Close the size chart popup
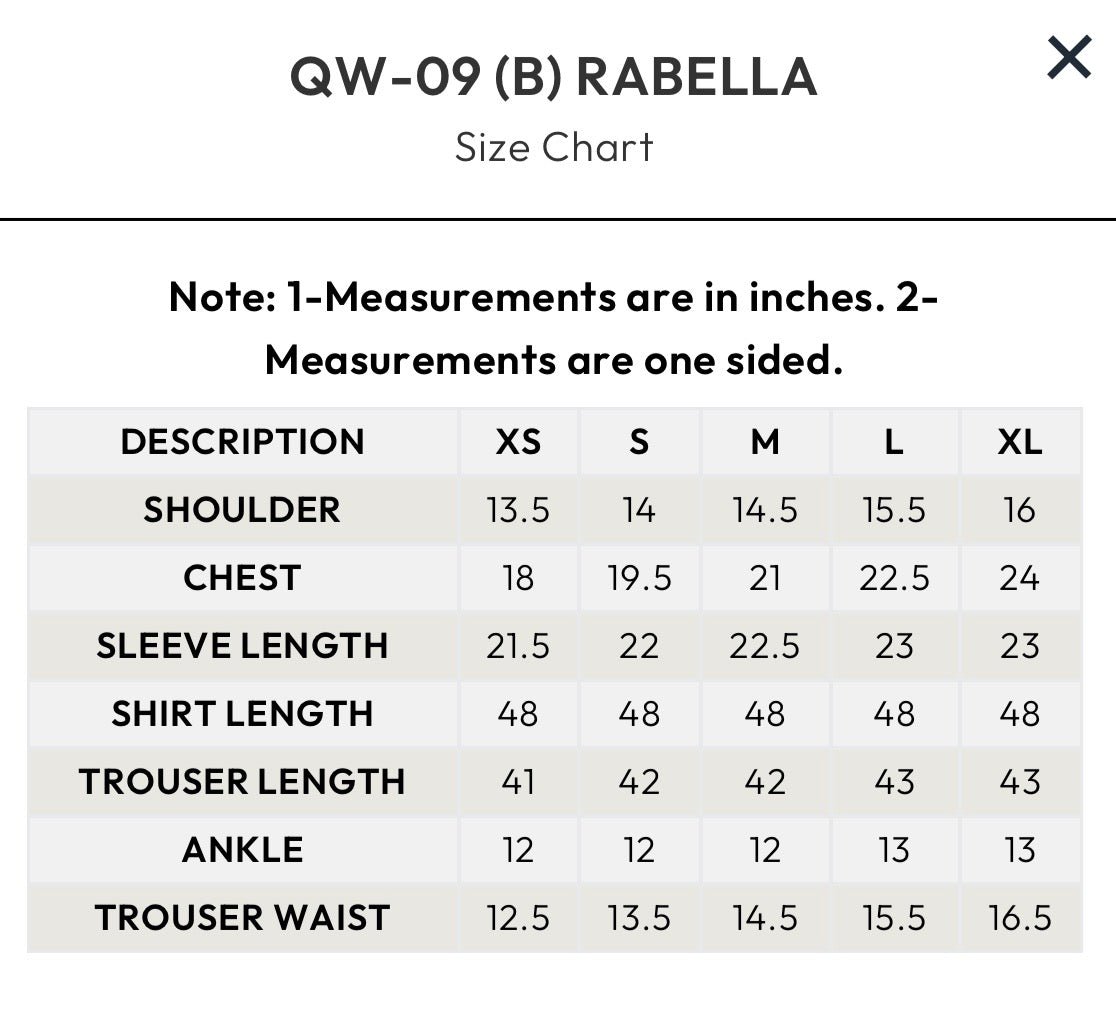 [1069, 58]
